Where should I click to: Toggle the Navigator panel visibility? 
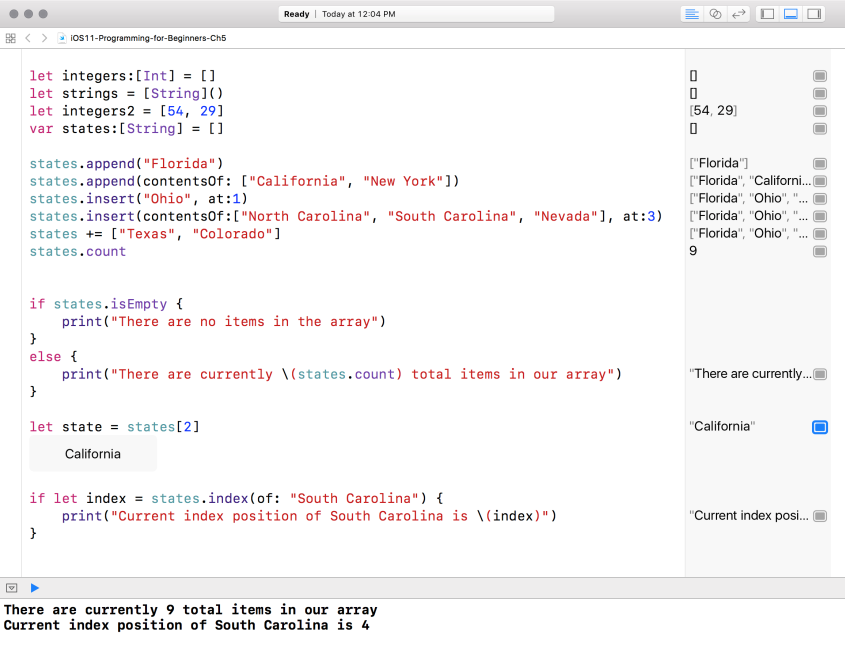tap(767, 14)
